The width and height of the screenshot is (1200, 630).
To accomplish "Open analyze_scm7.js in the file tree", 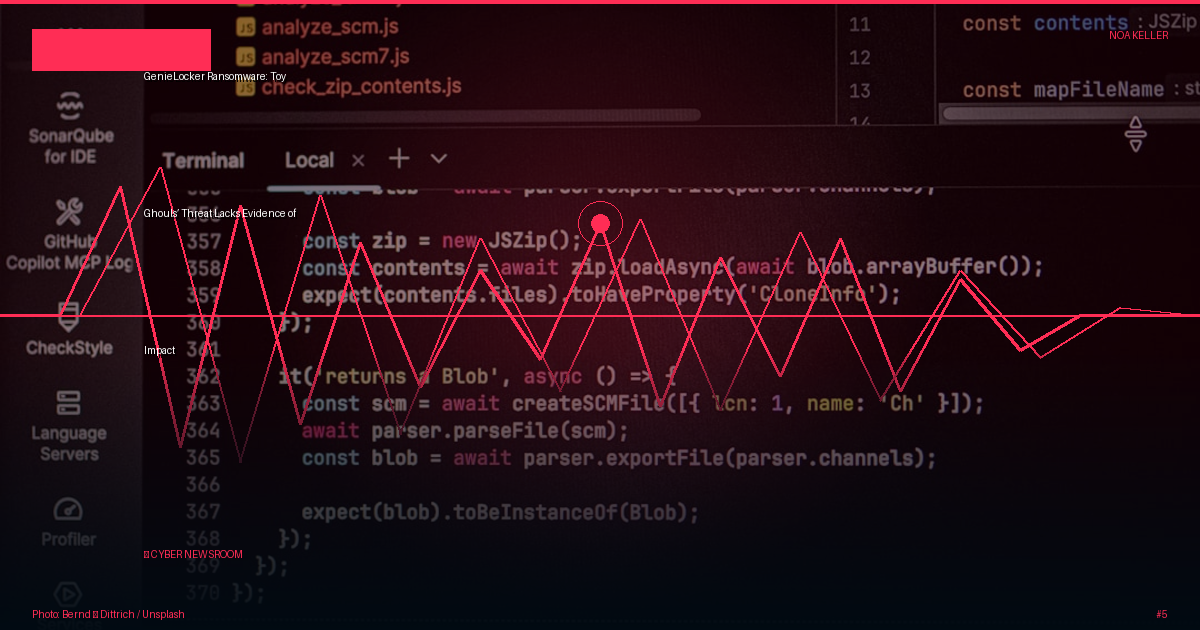I will click(335, 57).
